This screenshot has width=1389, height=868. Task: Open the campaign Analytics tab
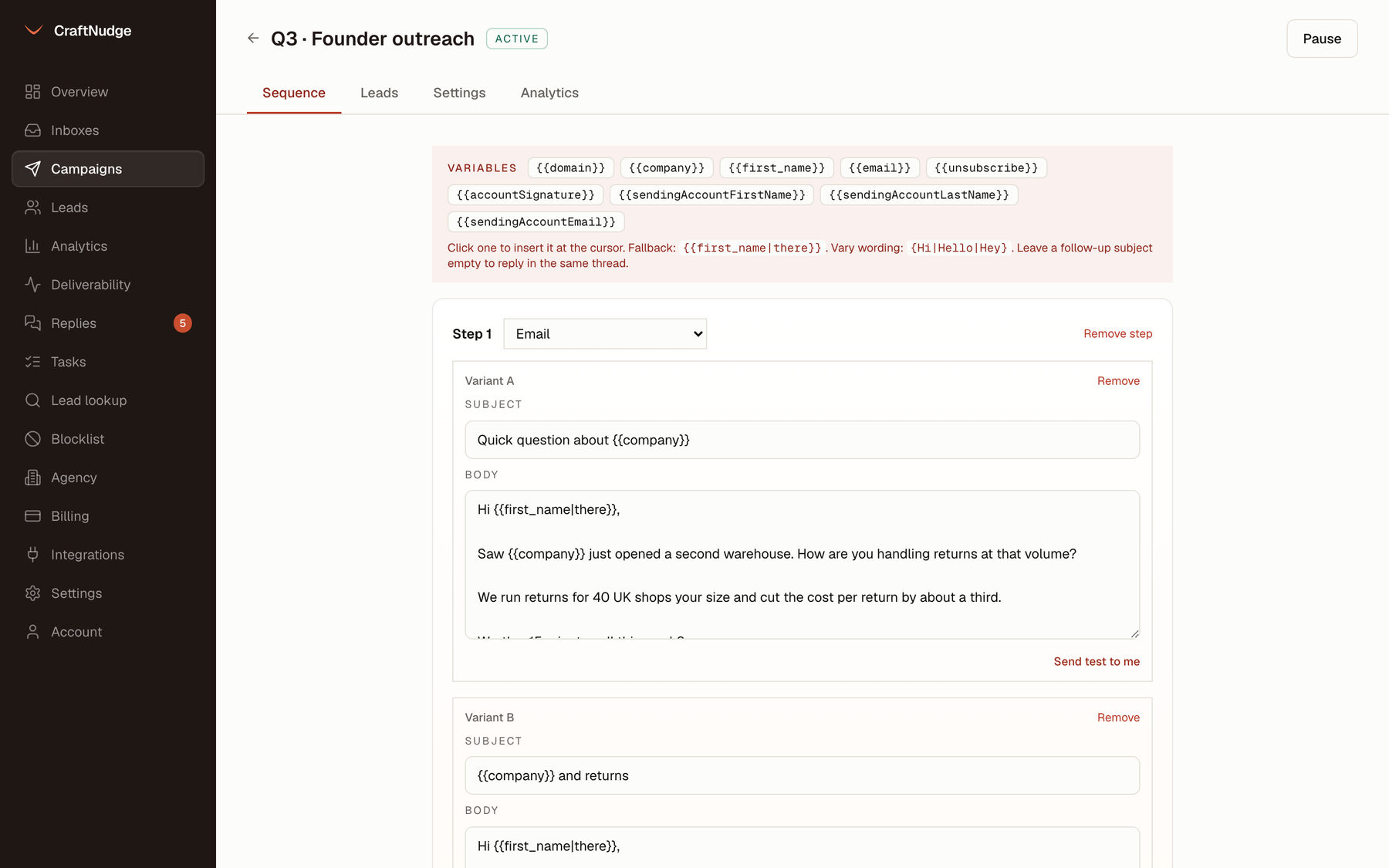(x=549, y=93)
